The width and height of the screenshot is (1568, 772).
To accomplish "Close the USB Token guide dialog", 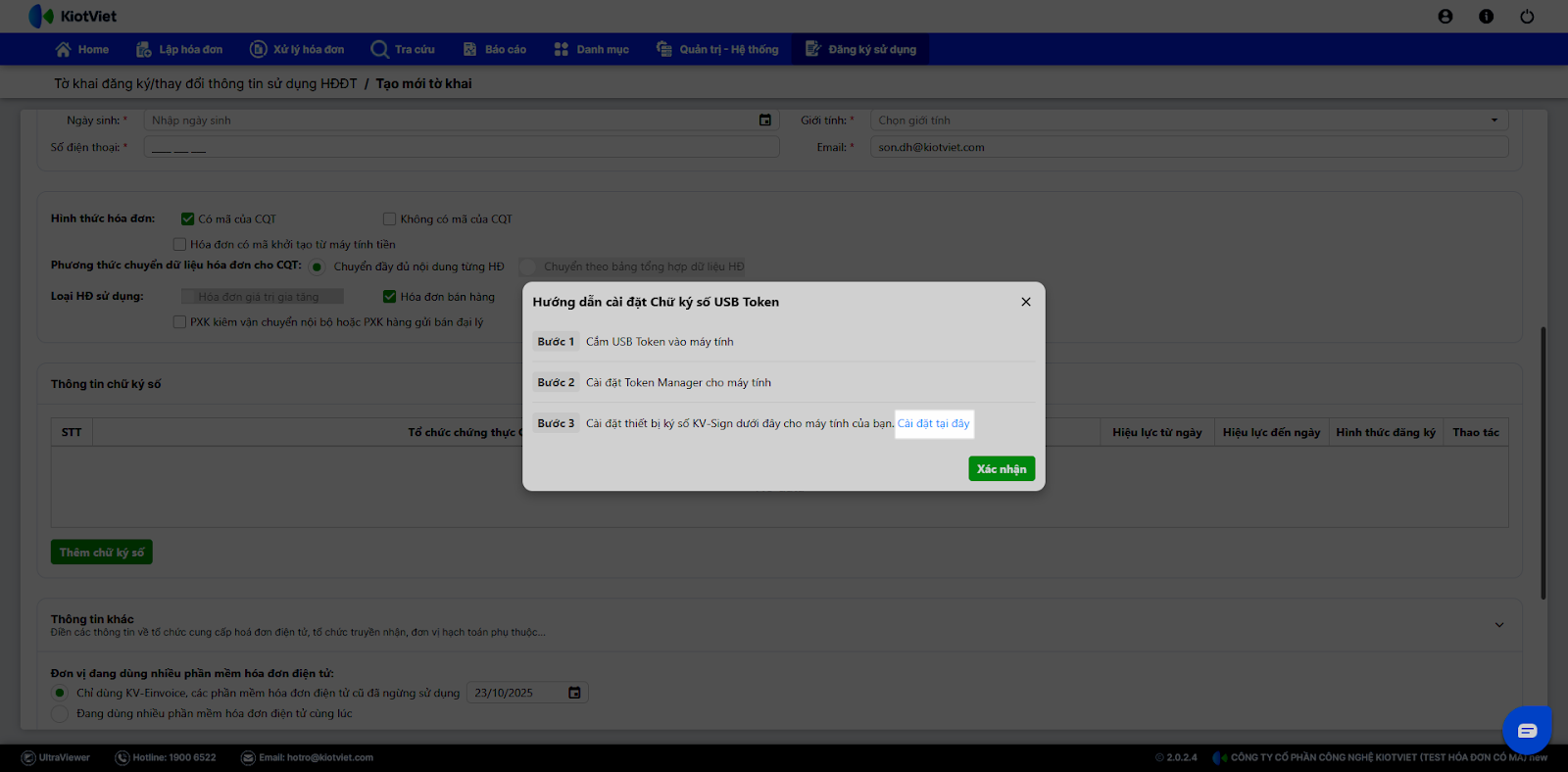I will point(1026,302).
